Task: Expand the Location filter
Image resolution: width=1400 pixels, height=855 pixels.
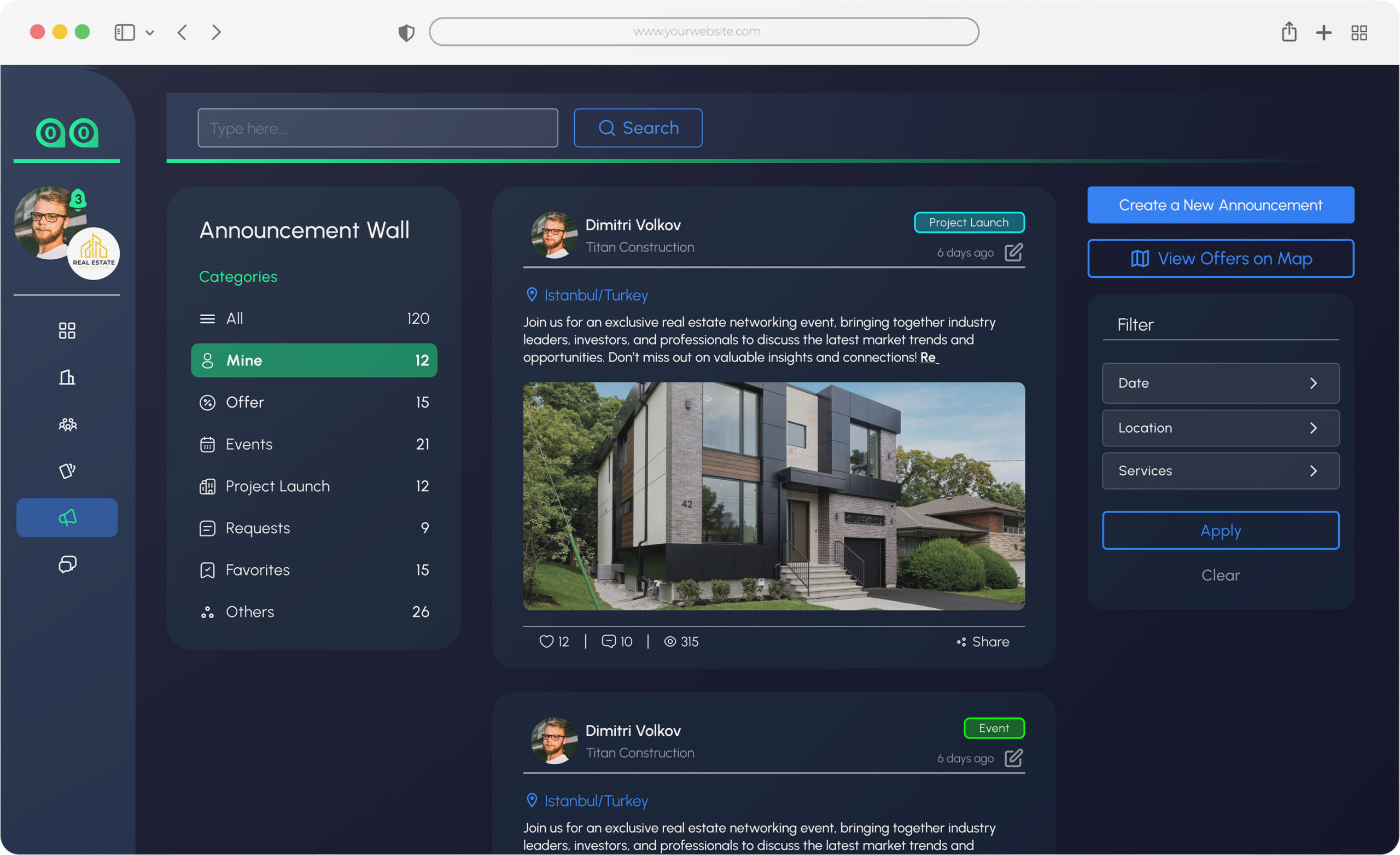Action: coord(1221,428)
